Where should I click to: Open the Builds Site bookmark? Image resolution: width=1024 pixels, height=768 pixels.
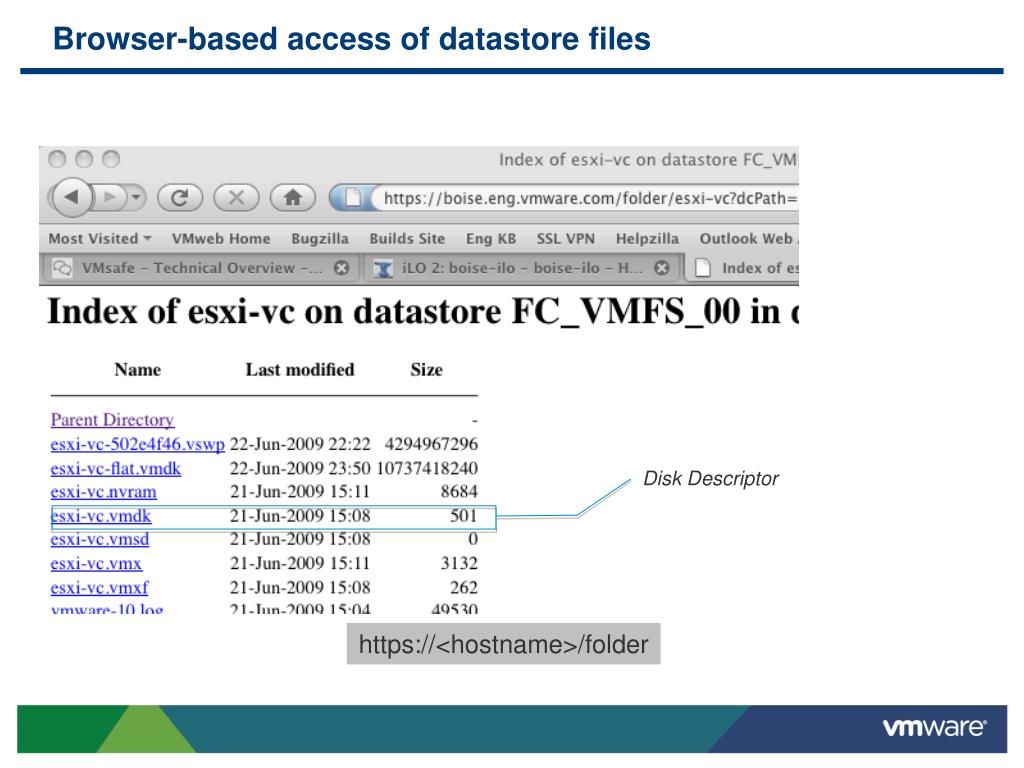point(407,238)
